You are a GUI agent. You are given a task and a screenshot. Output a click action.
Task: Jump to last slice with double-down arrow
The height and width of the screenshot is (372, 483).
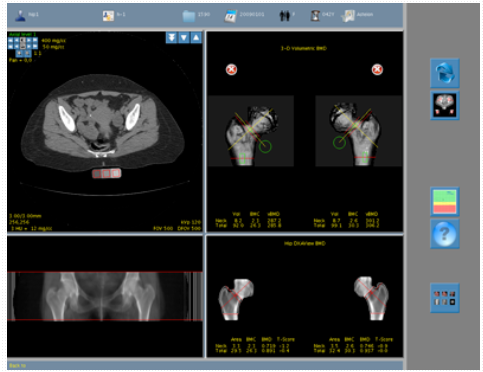pyautogui.click(x=172, y=38)
